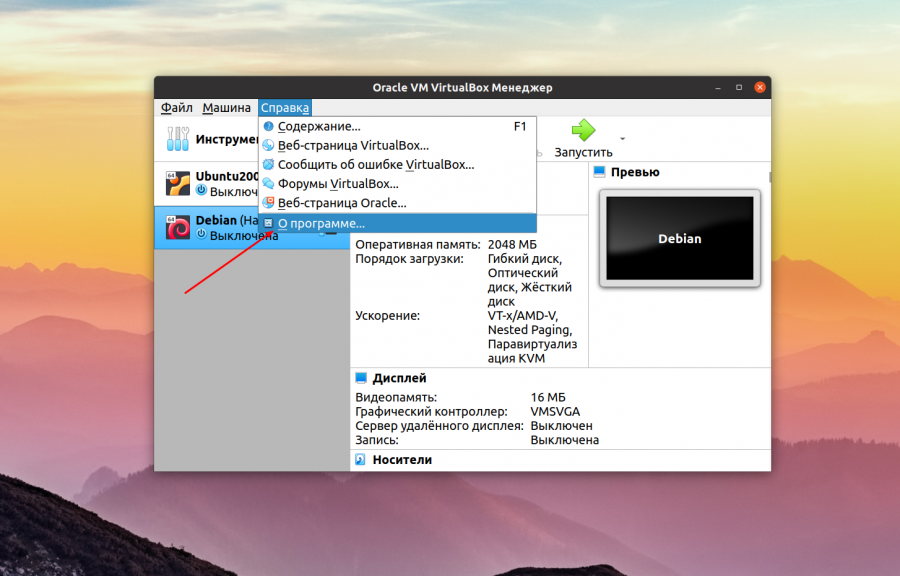The image size is (900, 576).
Task: Click the Дисплей section icon
Action: click(x=361, y=378)
